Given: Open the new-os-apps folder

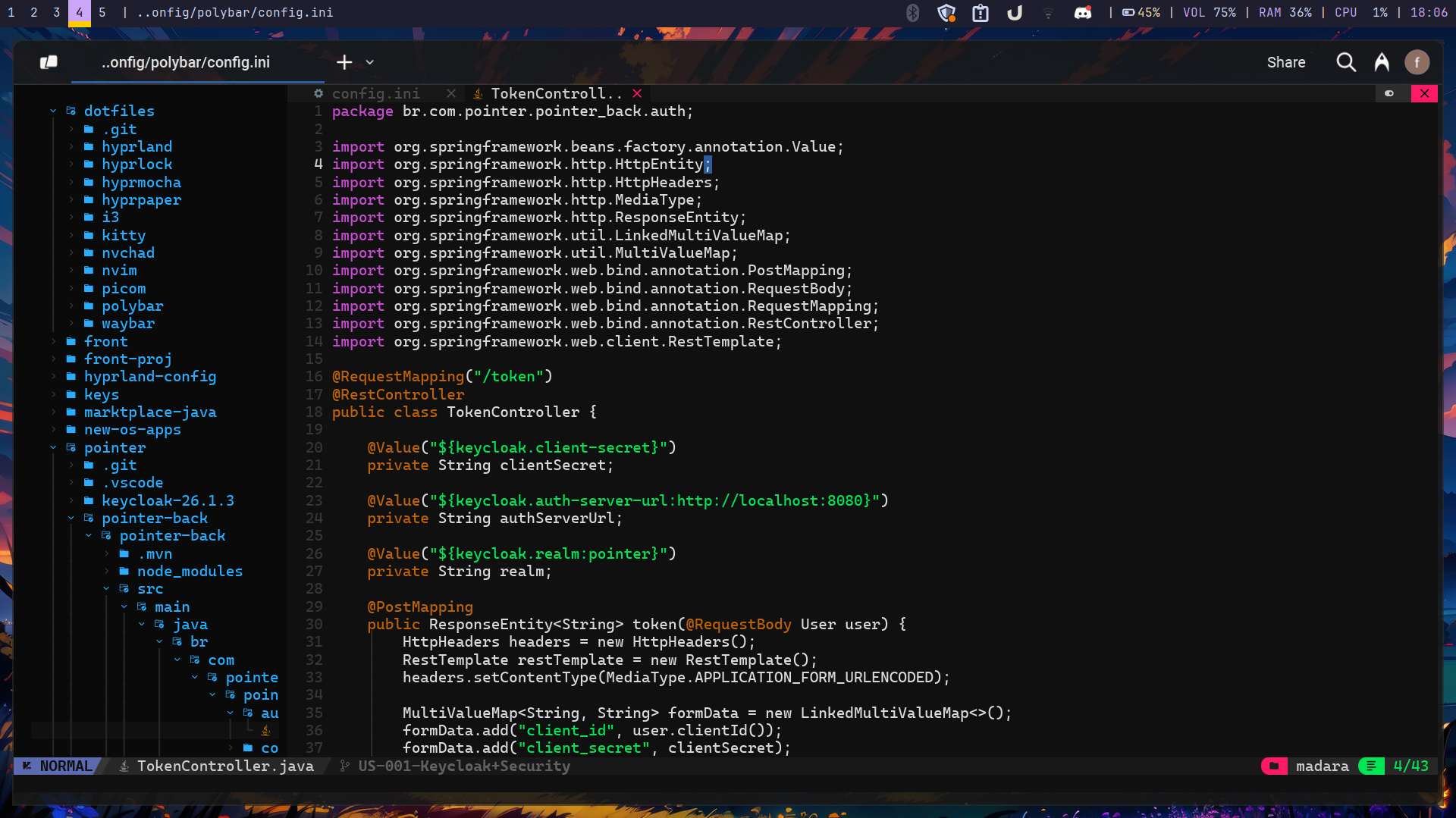Looking at the screenshot, I should [133, 430].
